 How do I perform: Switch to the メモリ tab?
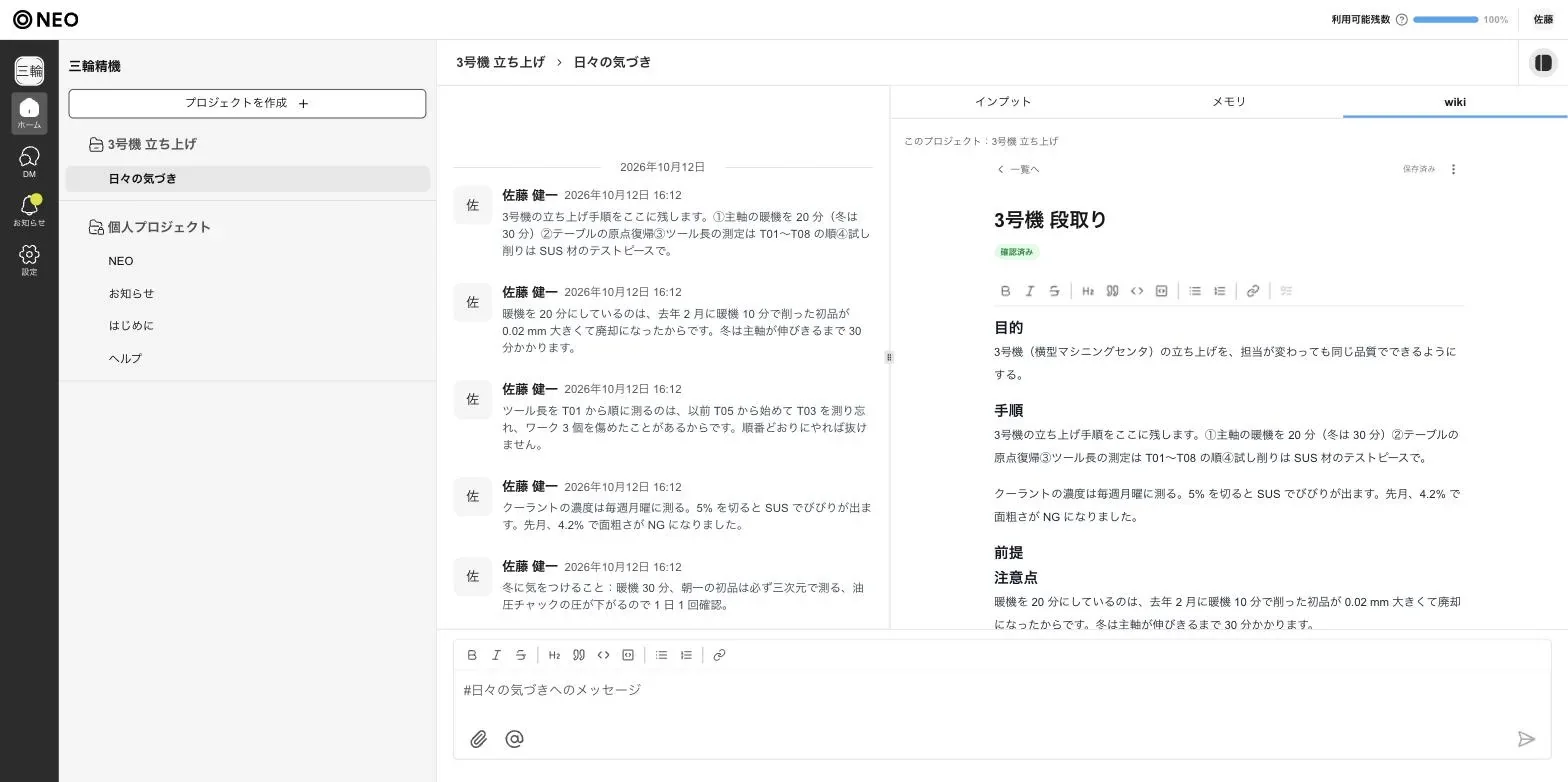pos(1229,102)
